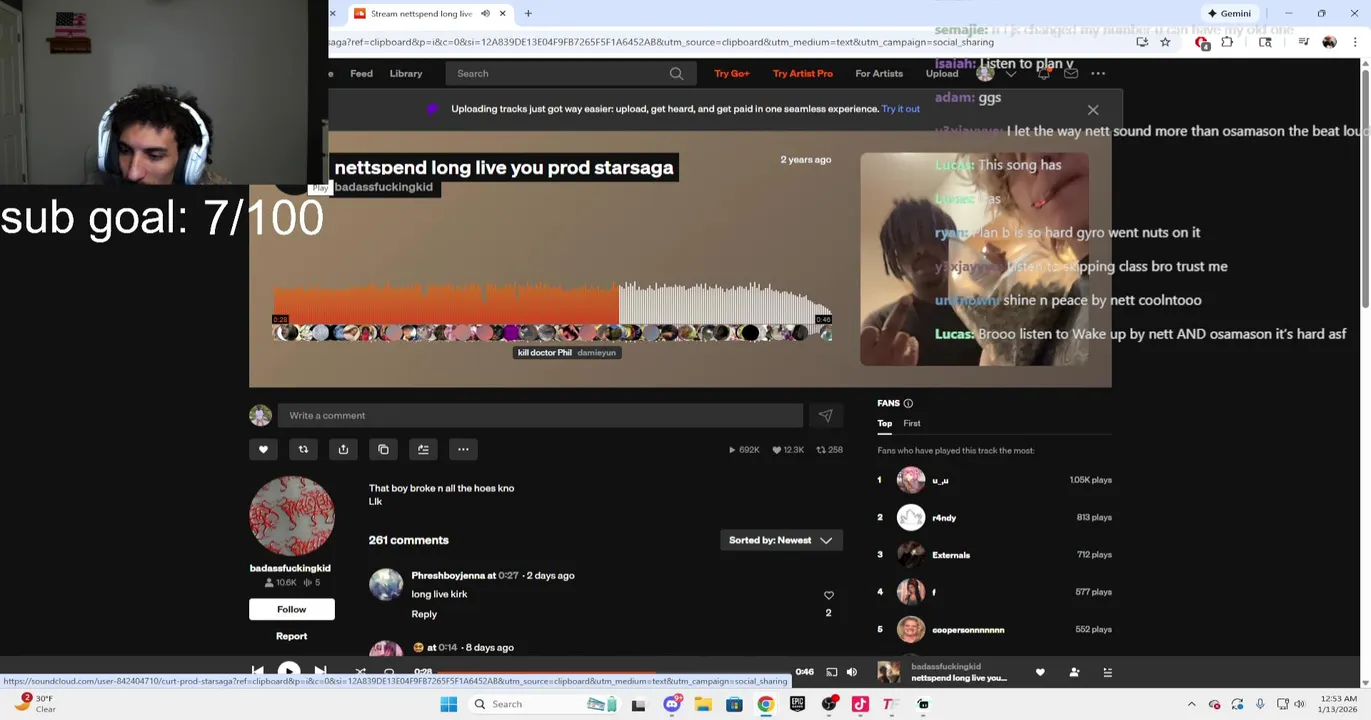Open SoundCloud notifications bell
The height and width of the screenshot is (720, 1371).
1044,74
